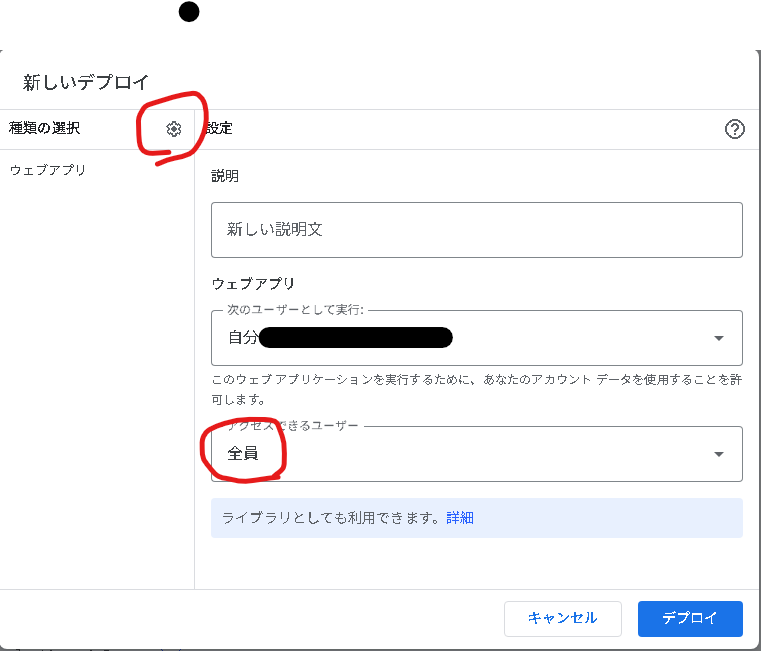Viewport: 761px width, 651px height.
Task: Click the 新しい説明文 description field
Action: [476, 230]
